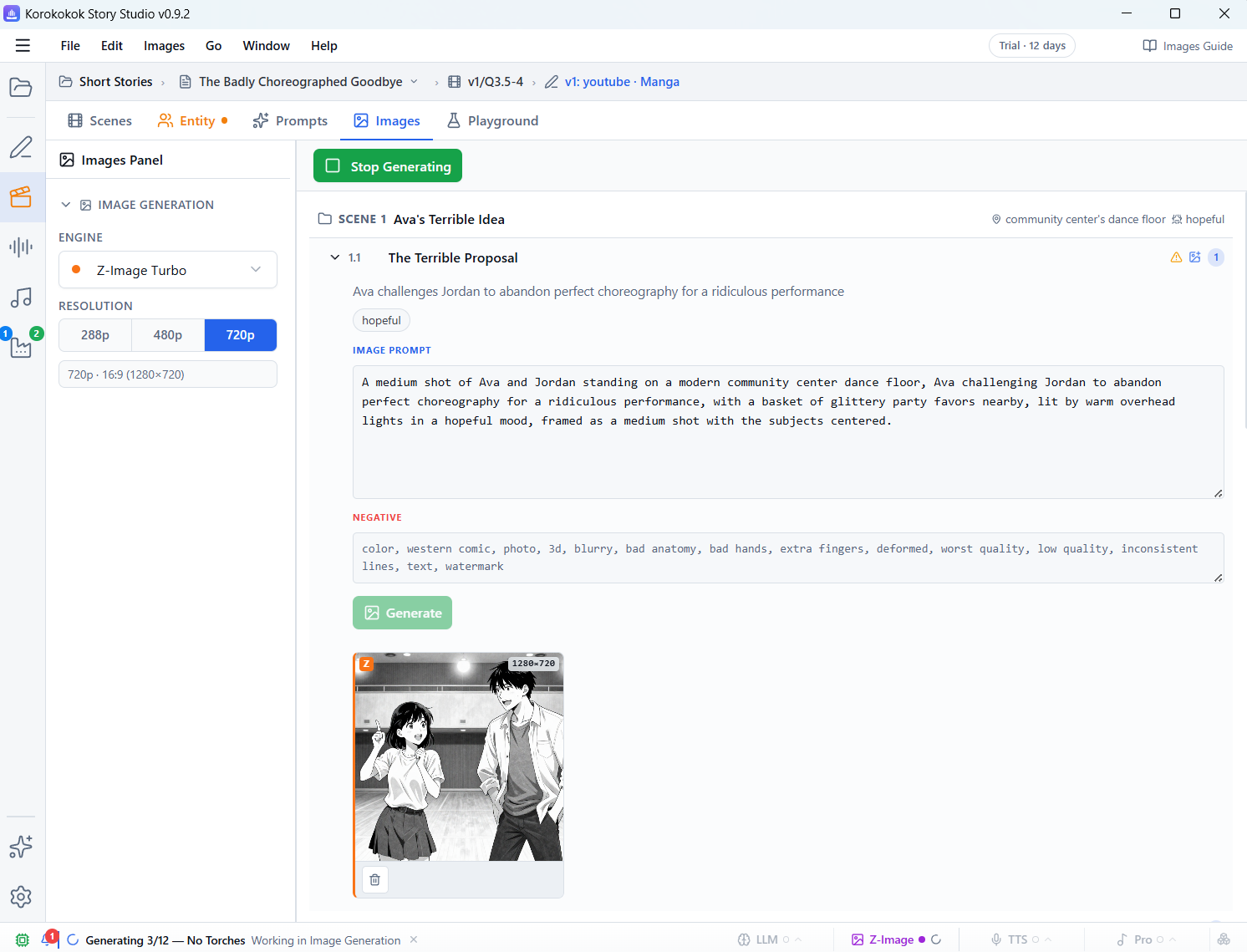Screen dimensions: 1247x952
Task: Open the Images Guide link
Action: pyautogui.click(x=1188, y=46)
